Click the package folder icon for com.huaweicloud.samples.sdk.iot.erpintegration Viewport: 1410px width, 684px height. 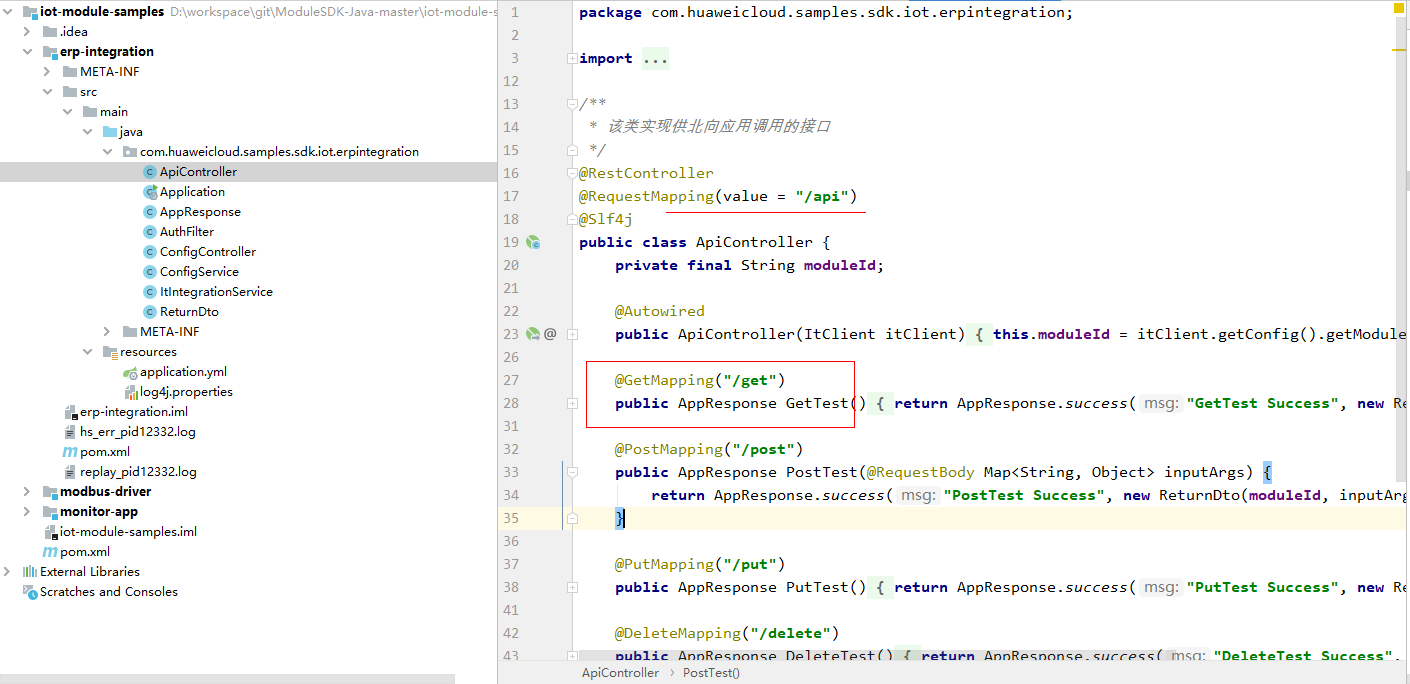pyautogui.click(x=130, y=152)
